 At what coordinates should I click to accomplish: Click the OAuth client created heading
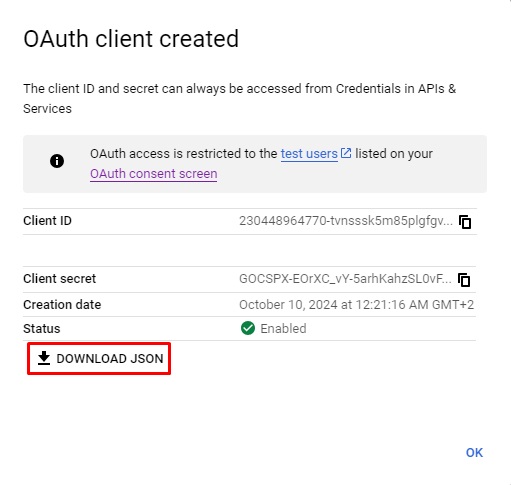(x=131, y=39)
